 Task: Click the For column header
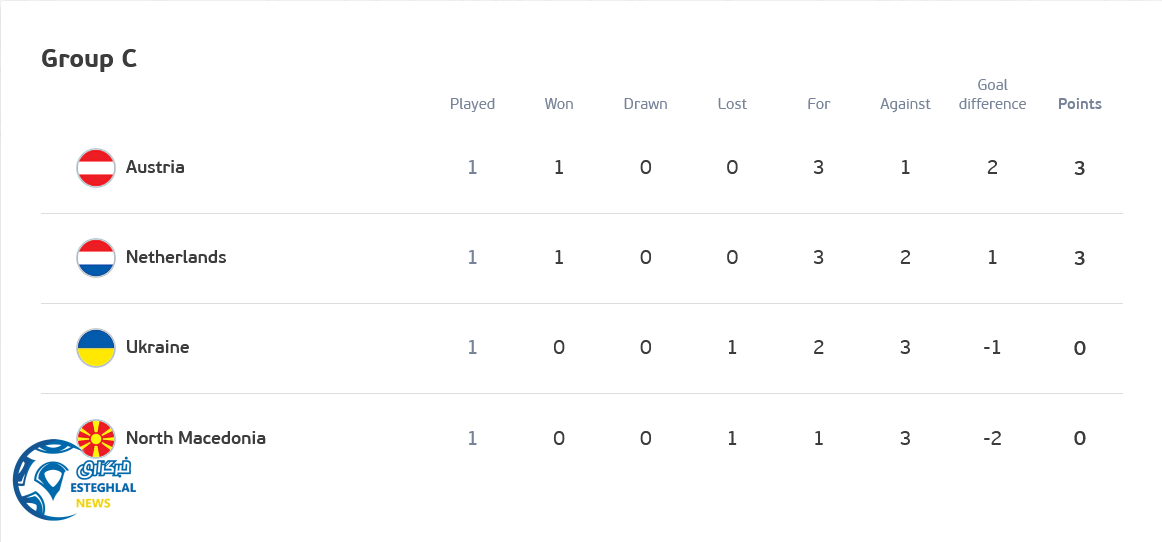819,104
